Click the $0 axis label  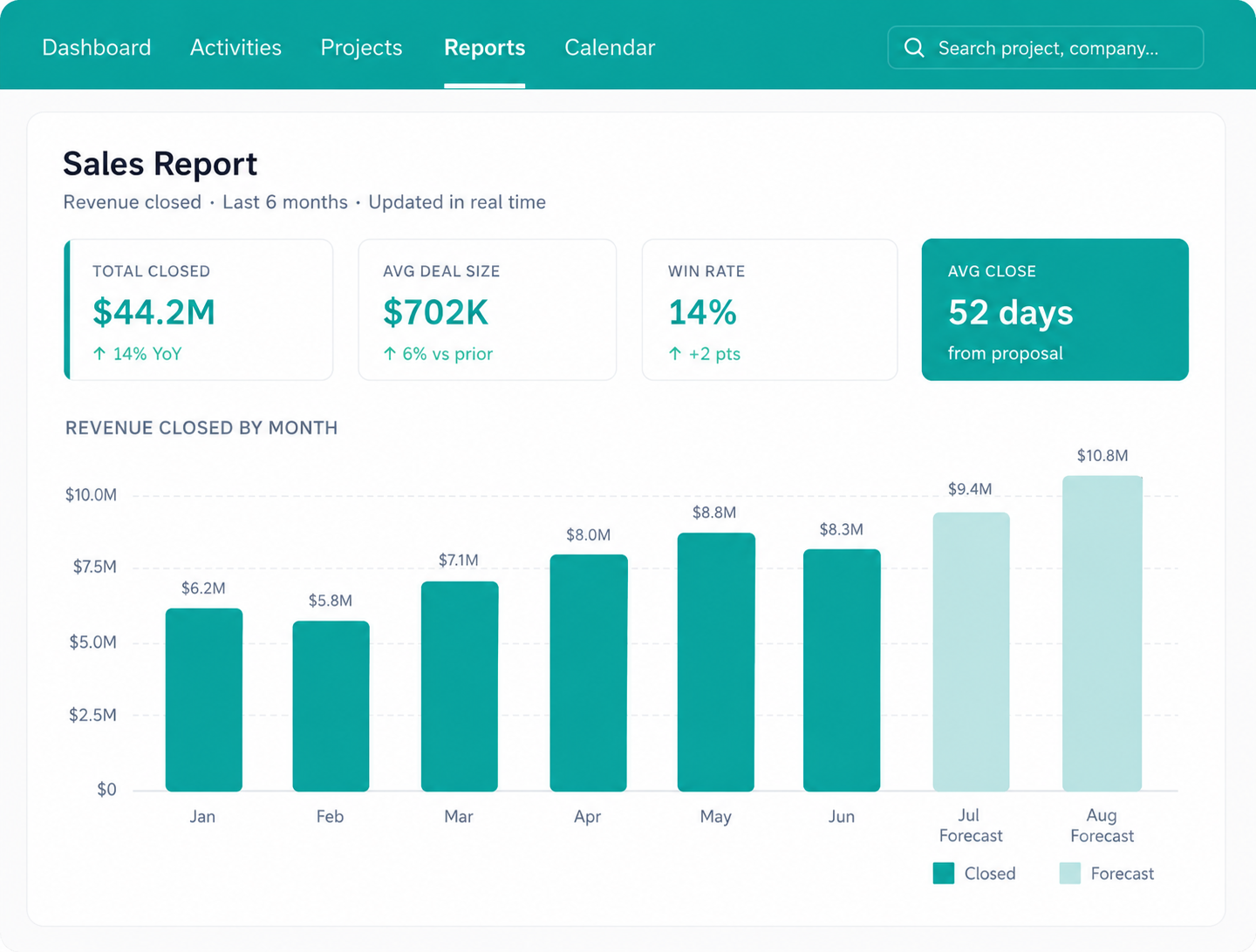106,790
